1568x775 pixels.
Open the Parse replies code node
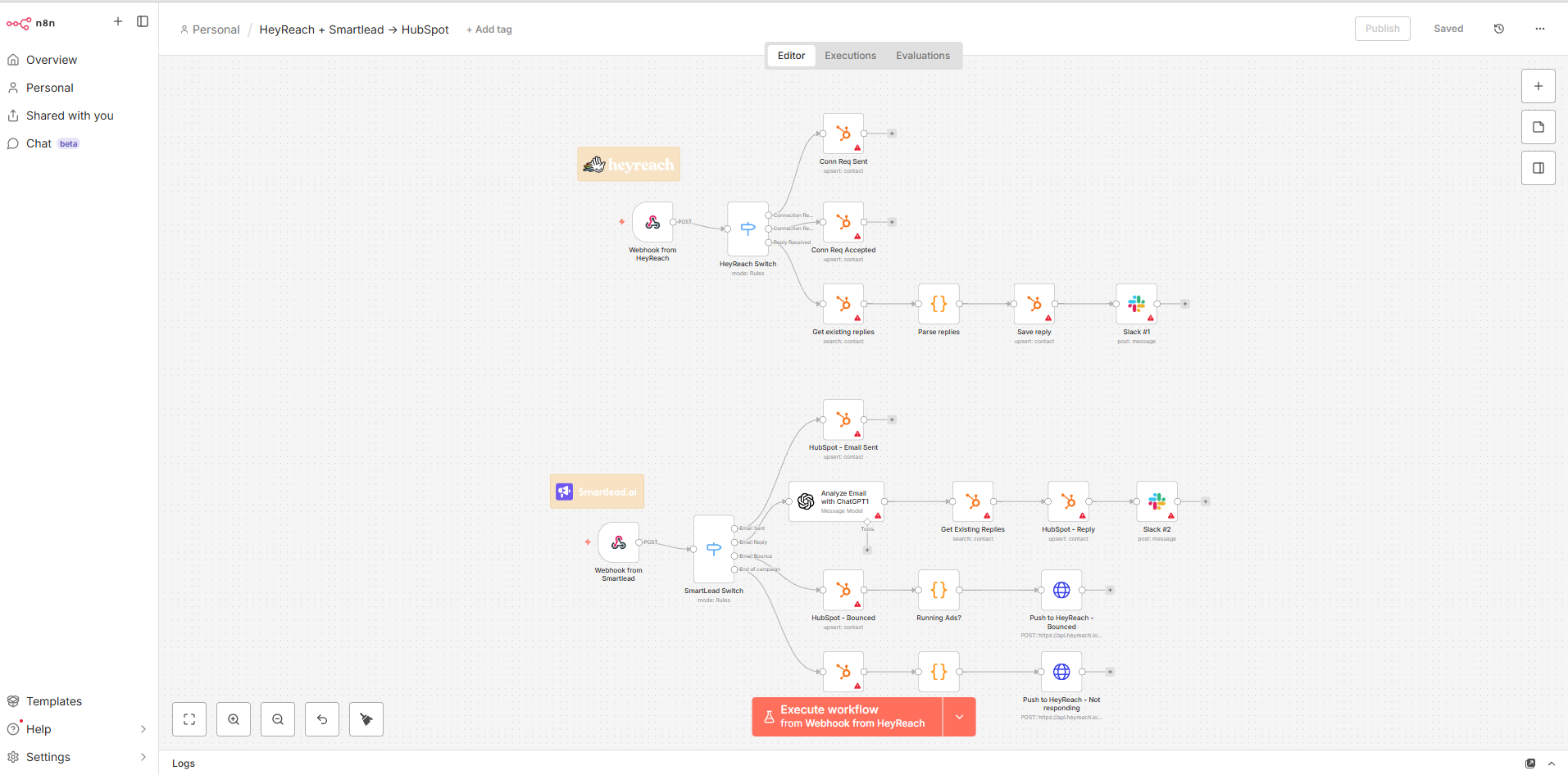pyautogui.click(x=939, y=304)
